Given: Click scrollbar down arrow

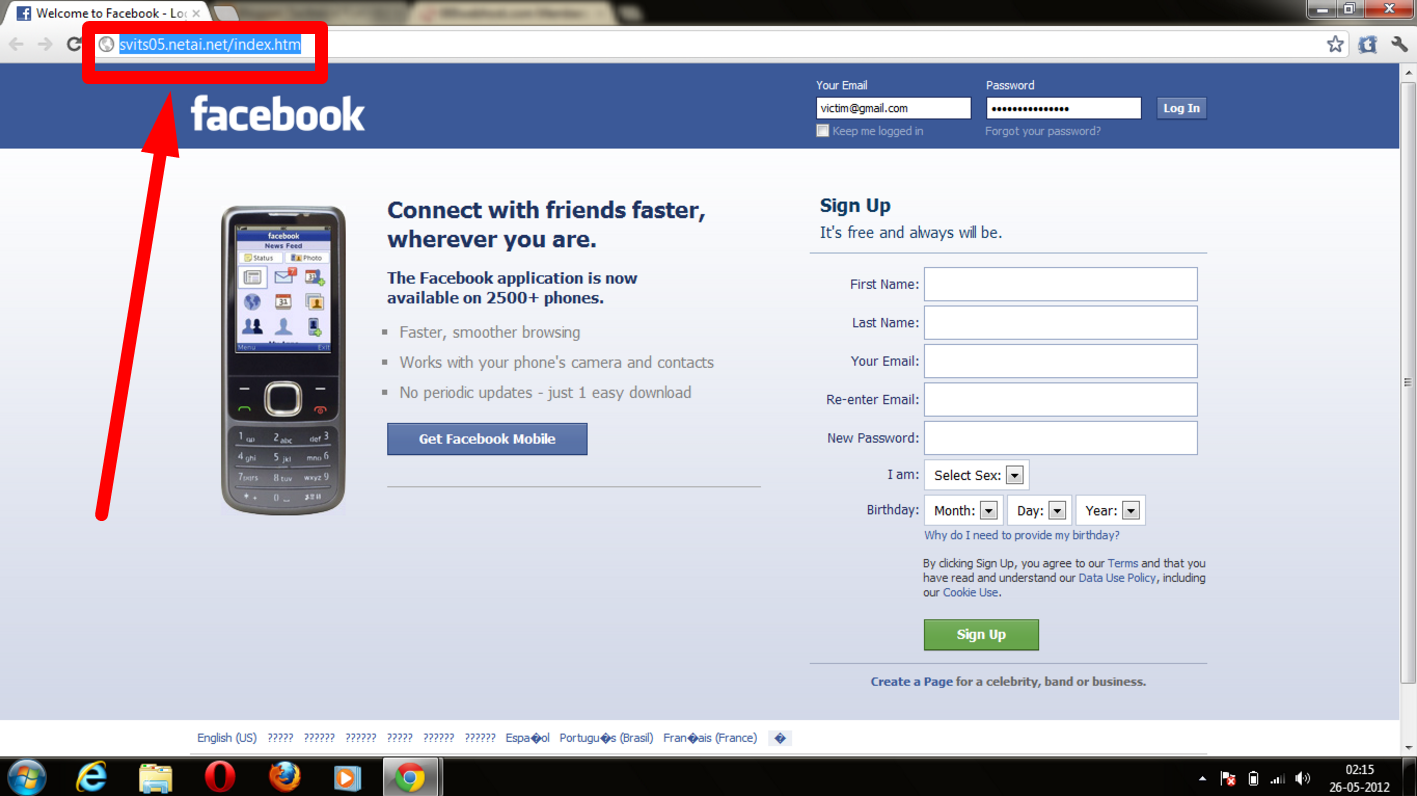Looking at the screenshot, I should coord(1408,746).
